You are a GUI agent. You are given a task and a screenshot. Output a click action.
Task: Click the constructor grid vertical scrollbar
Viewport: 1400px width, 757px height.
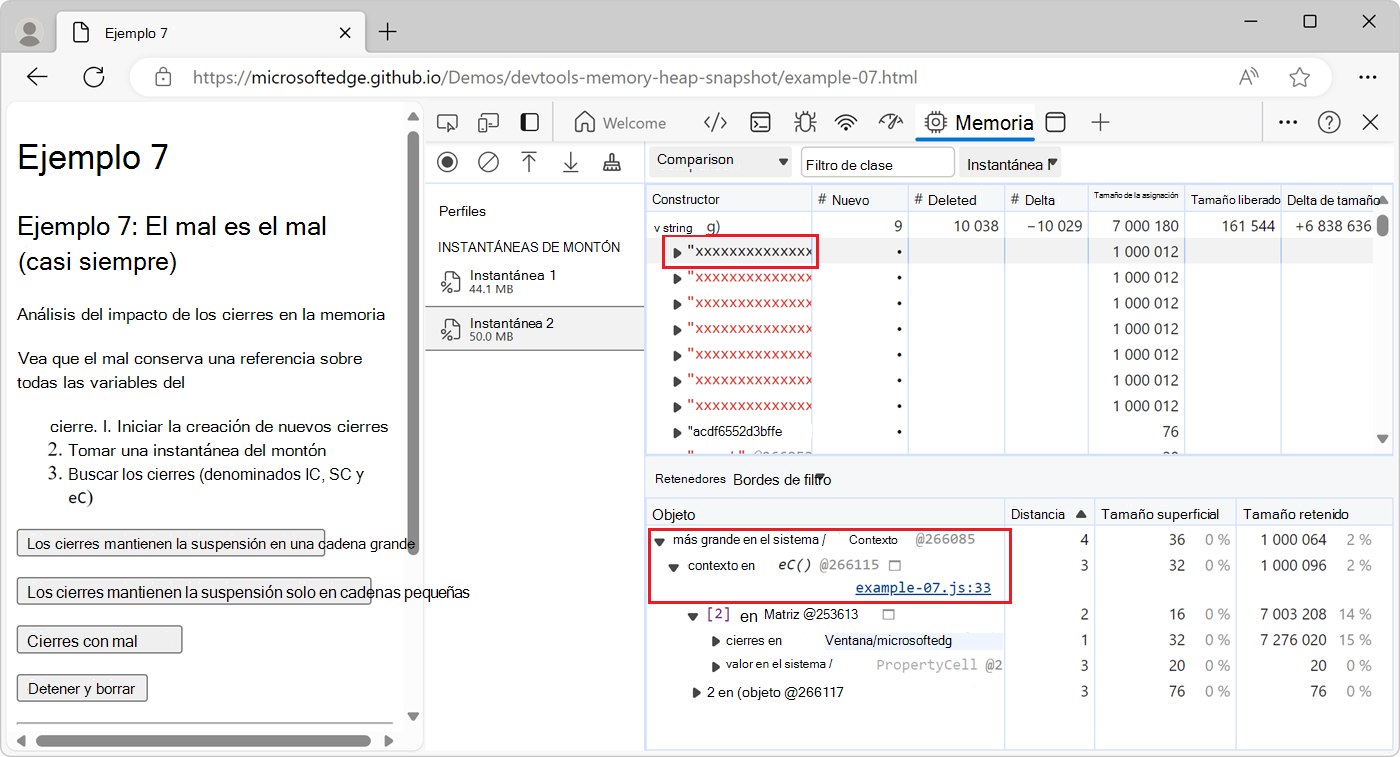point(1383,226)
